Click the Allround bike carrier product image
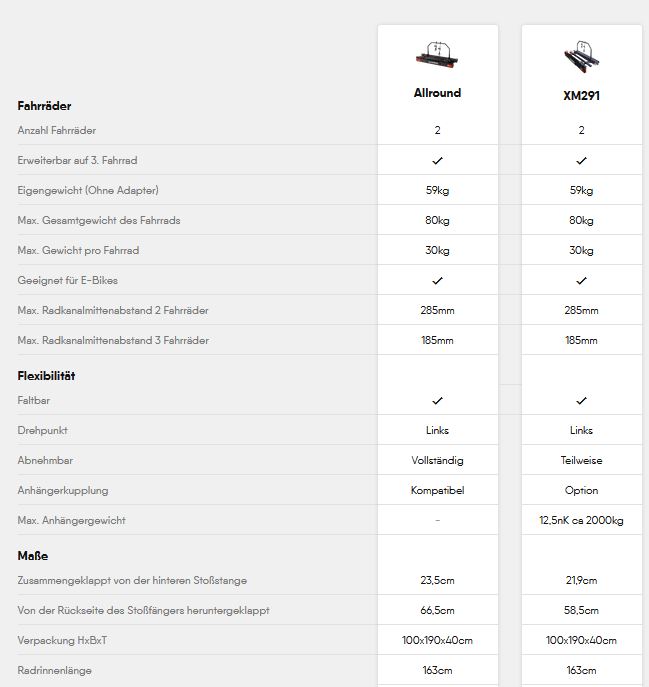Viewport: 649px width, 687px height. point(437,55)
